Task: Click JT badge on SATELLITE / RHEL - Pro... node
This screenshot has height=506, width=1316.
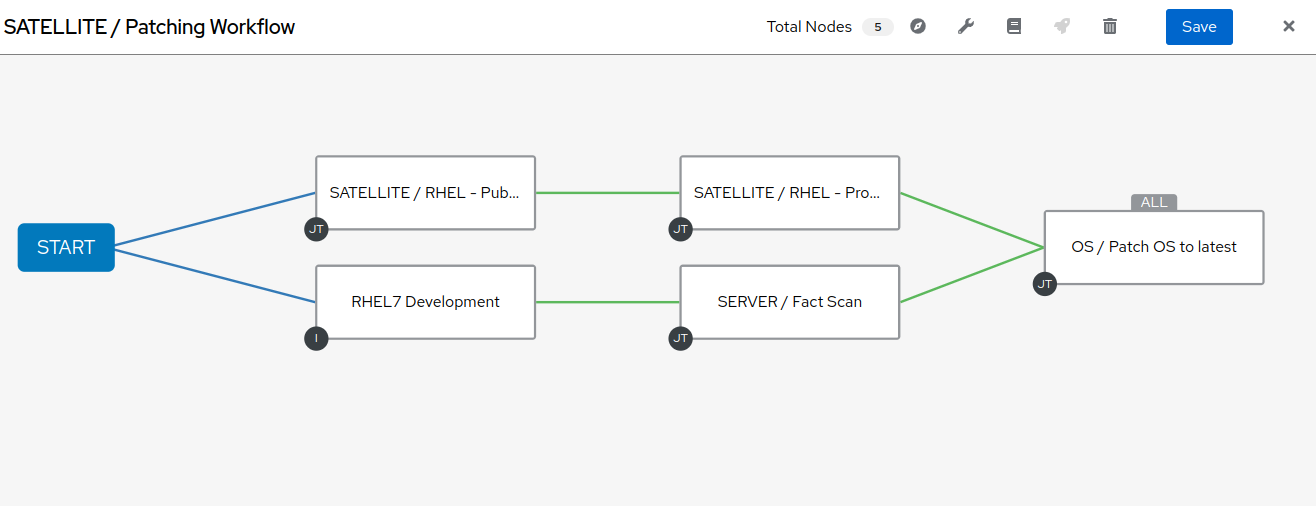Action: 680,229
